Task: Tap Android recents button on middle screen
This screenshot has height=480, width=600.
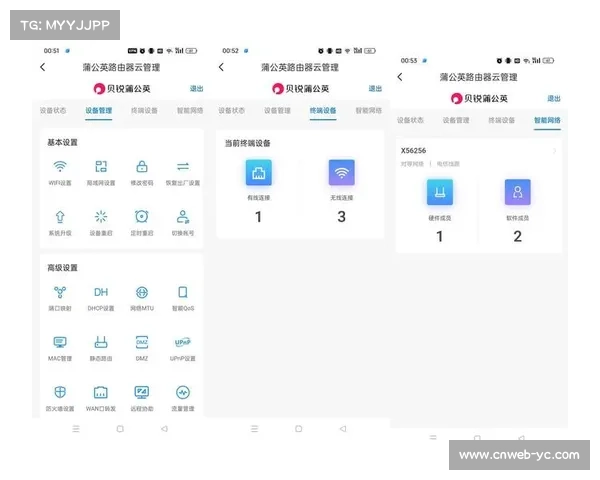Action: [x=254, y=429]
